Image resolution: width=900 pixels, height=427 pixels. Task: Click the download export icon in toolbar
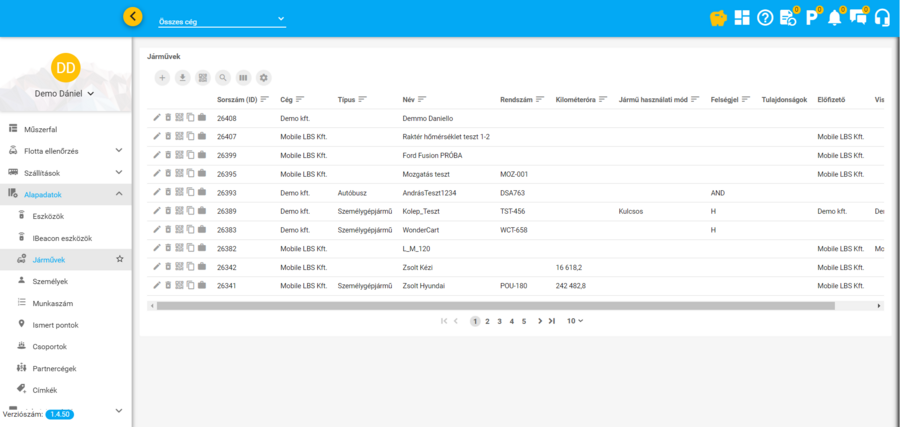pos(183,78)
